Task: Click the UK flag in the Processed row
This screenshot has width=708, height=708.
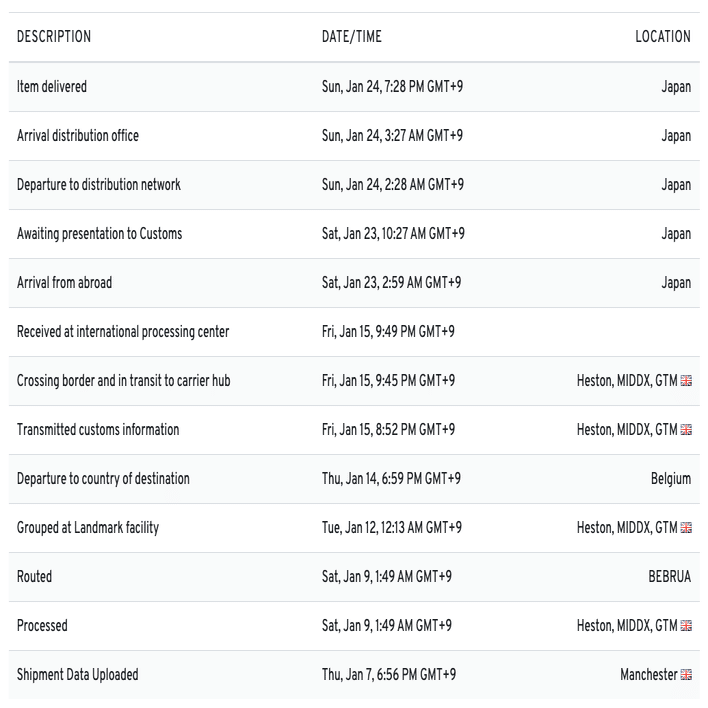Action: click(x=685, y=626)
